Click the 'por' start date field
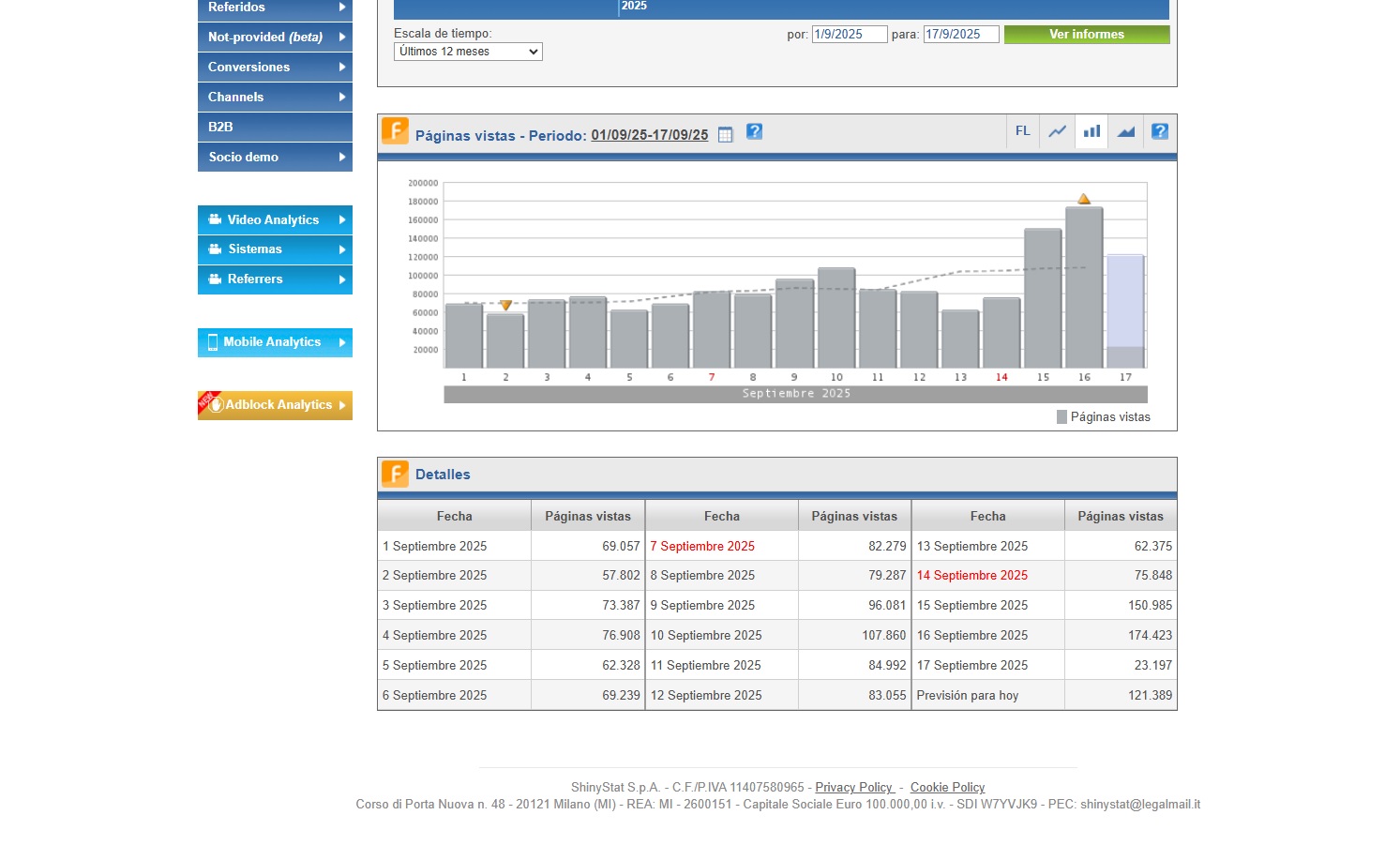The height and width of the screenshot is (845, 1400). tap(849, 35)
